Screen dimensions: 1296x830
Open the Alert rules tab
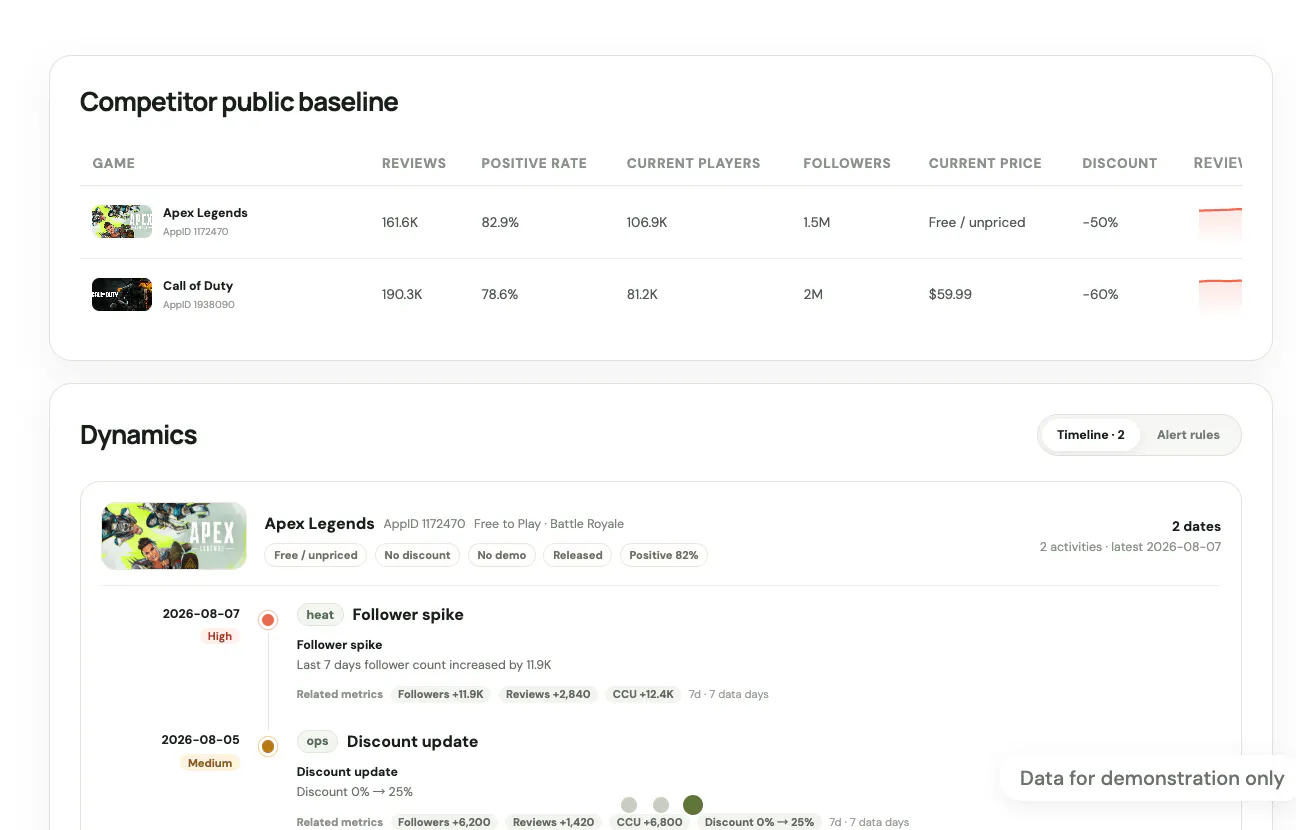(x=1188, y=435)
